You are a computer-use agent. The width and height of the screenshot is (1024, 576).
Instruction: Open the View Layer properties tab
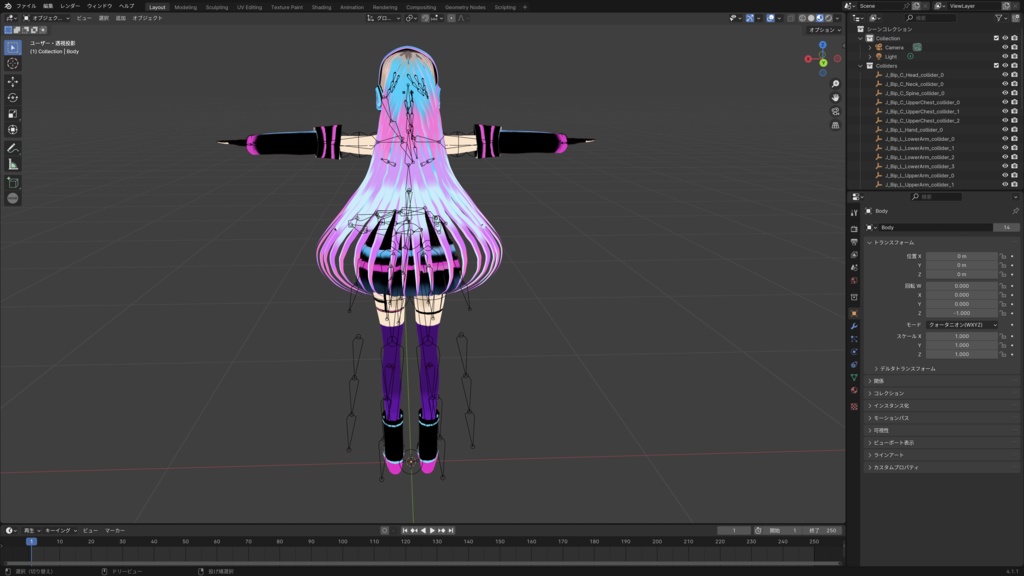(854, 255)
